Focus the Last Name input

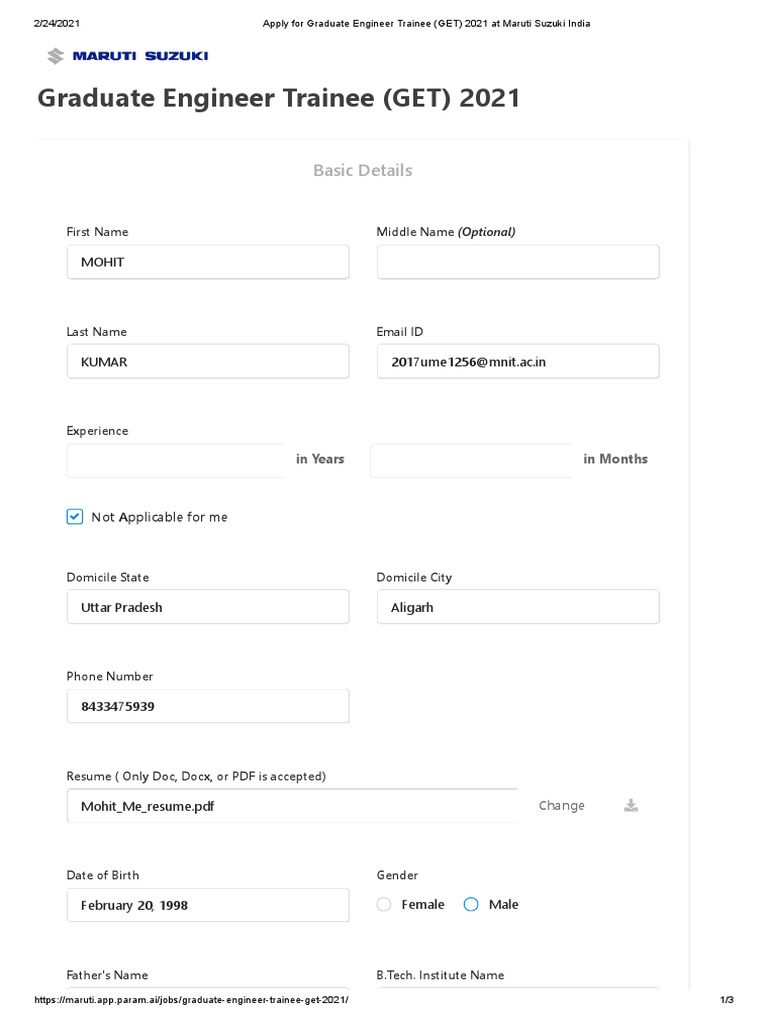click(x=208, y=362)
